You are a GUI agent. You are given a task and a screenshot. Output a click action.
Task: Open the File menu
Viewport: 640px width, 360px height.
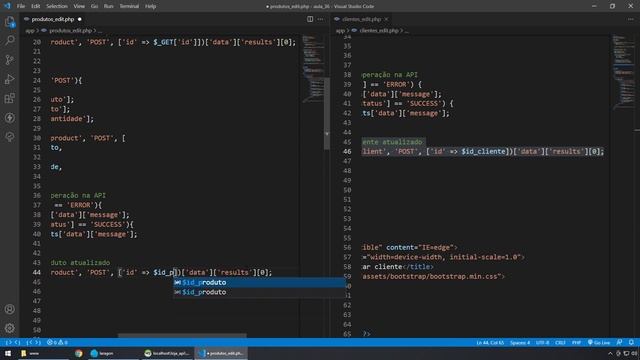[21, 6]
